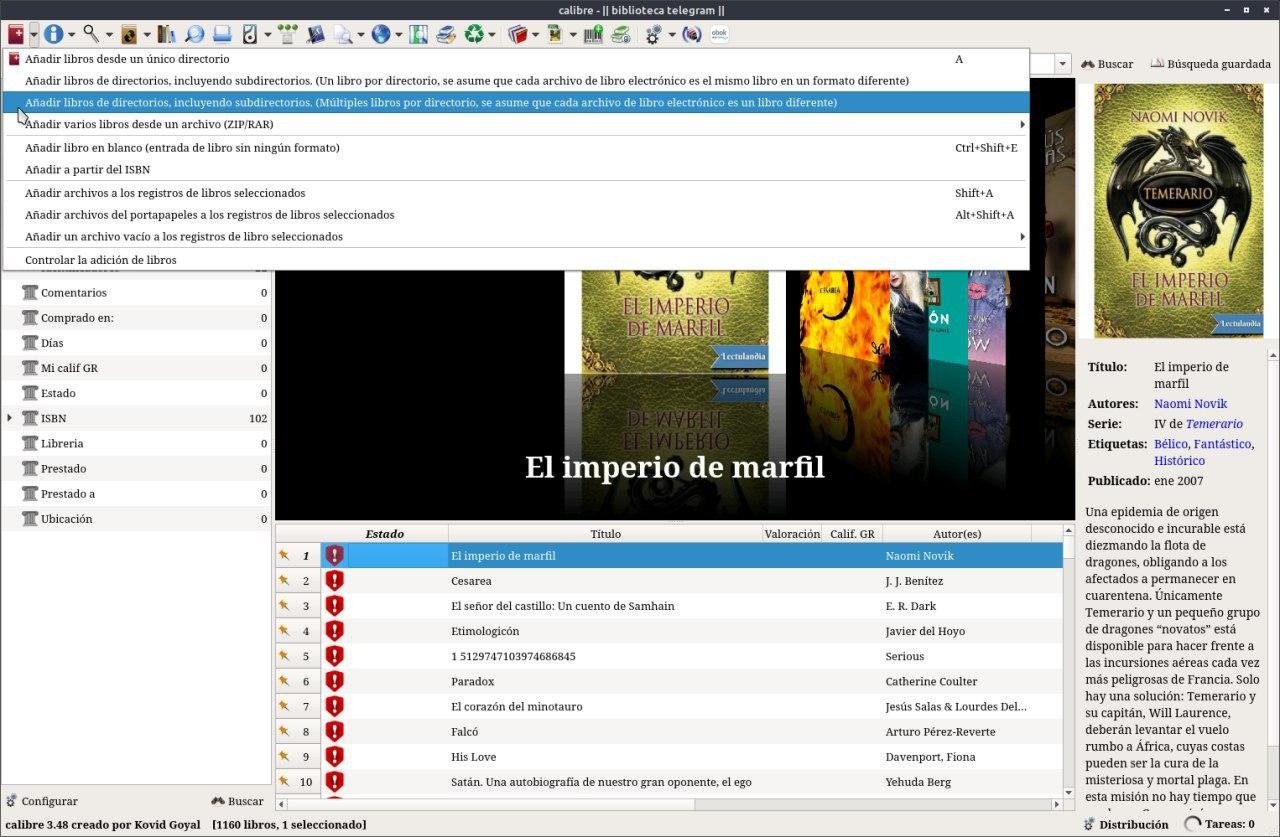This screenshot has height=837, width=1280.
Task: Select the Comentarios category in tag browser
Action: [x=136, y=293]
